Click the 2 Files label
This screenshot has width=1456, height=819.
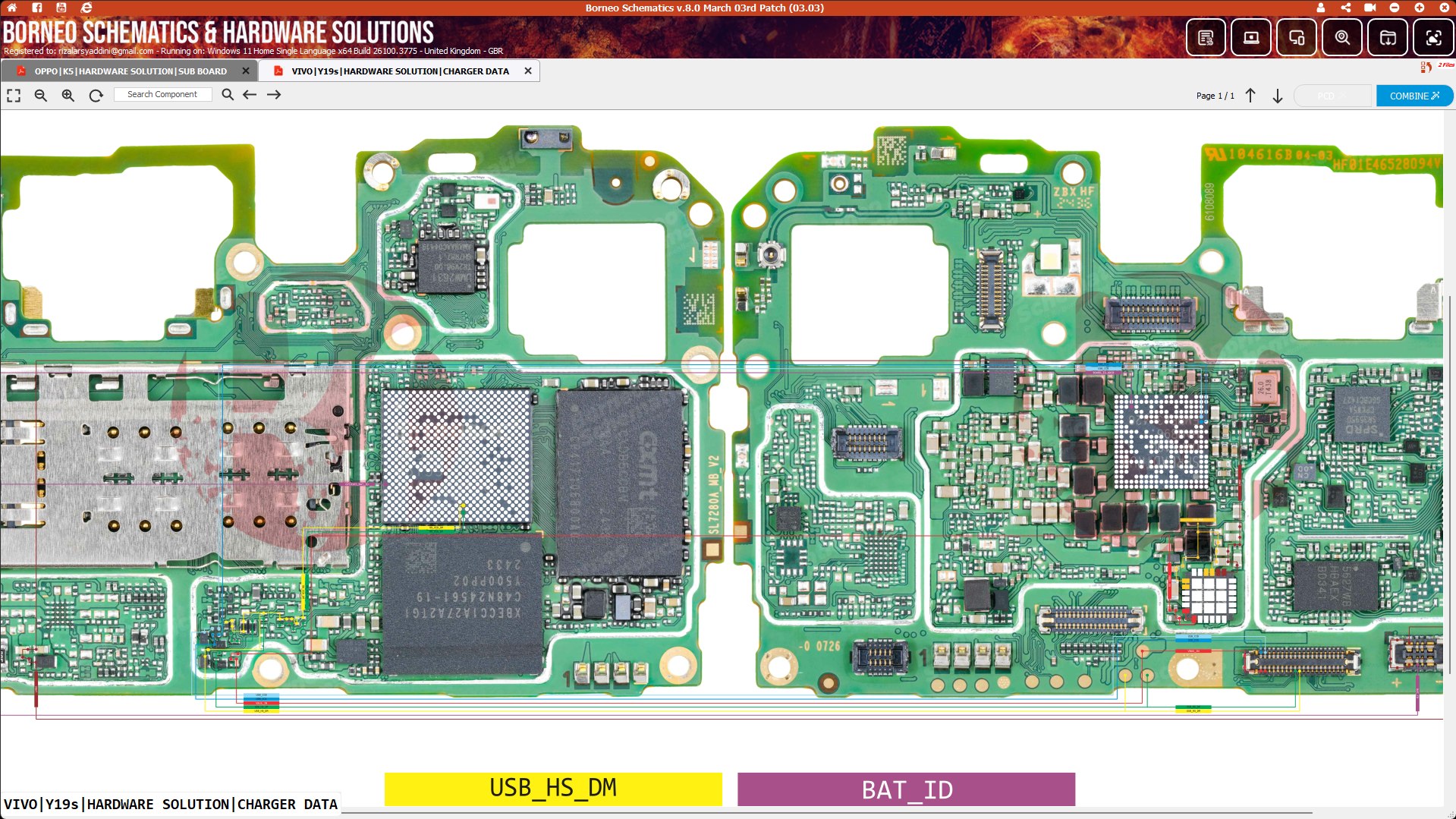(x=1446, y=65)
